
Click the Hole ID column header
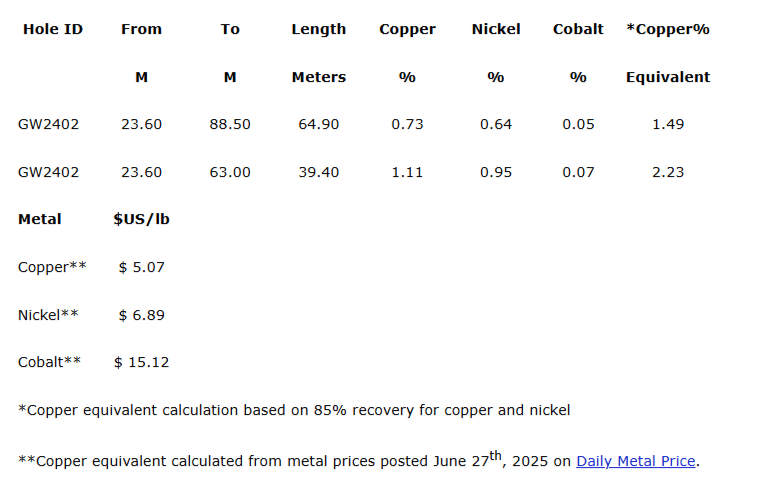[x=53, y=29]
